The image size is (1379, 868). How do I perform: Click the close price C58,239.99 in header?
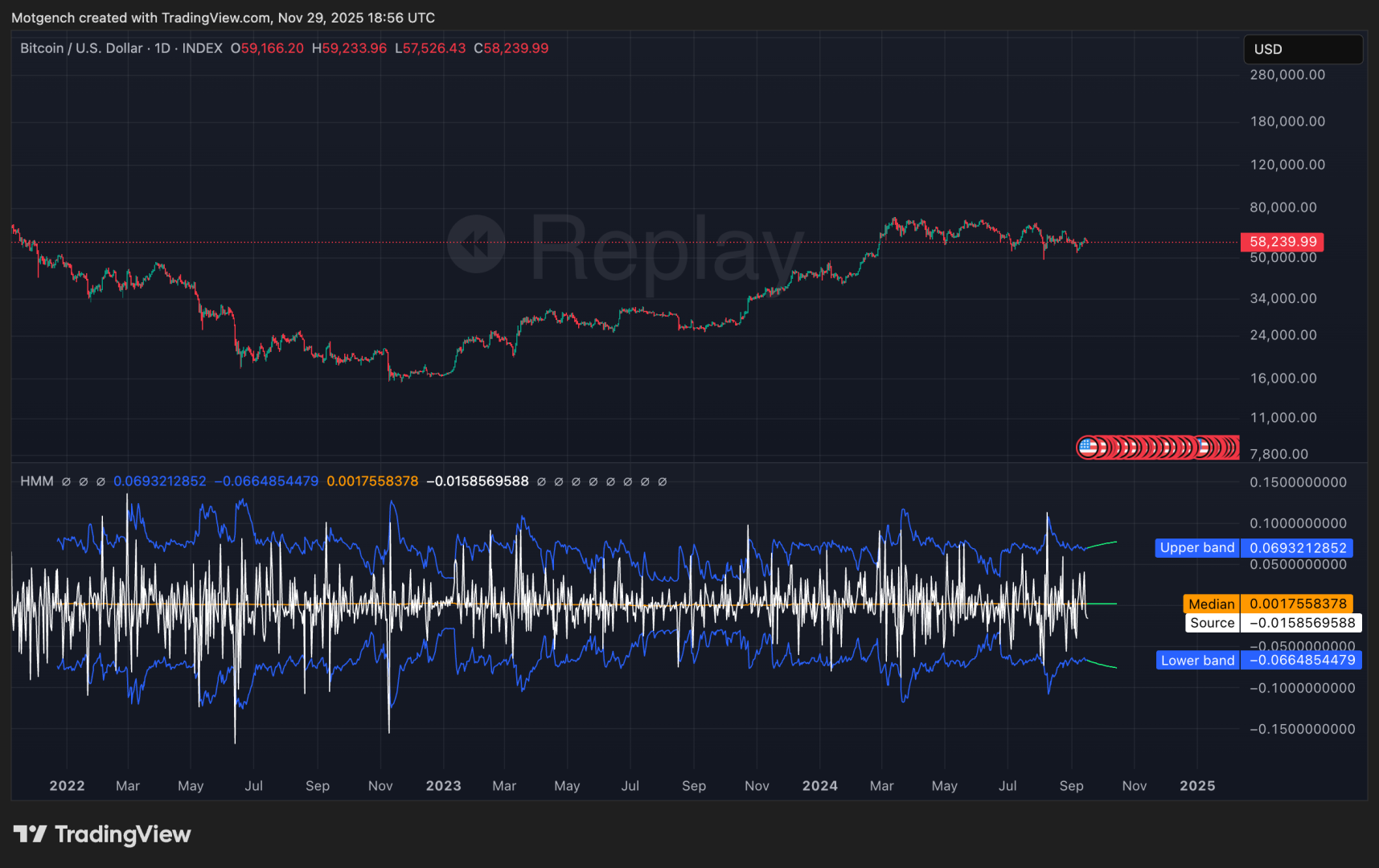pos(511,48)
